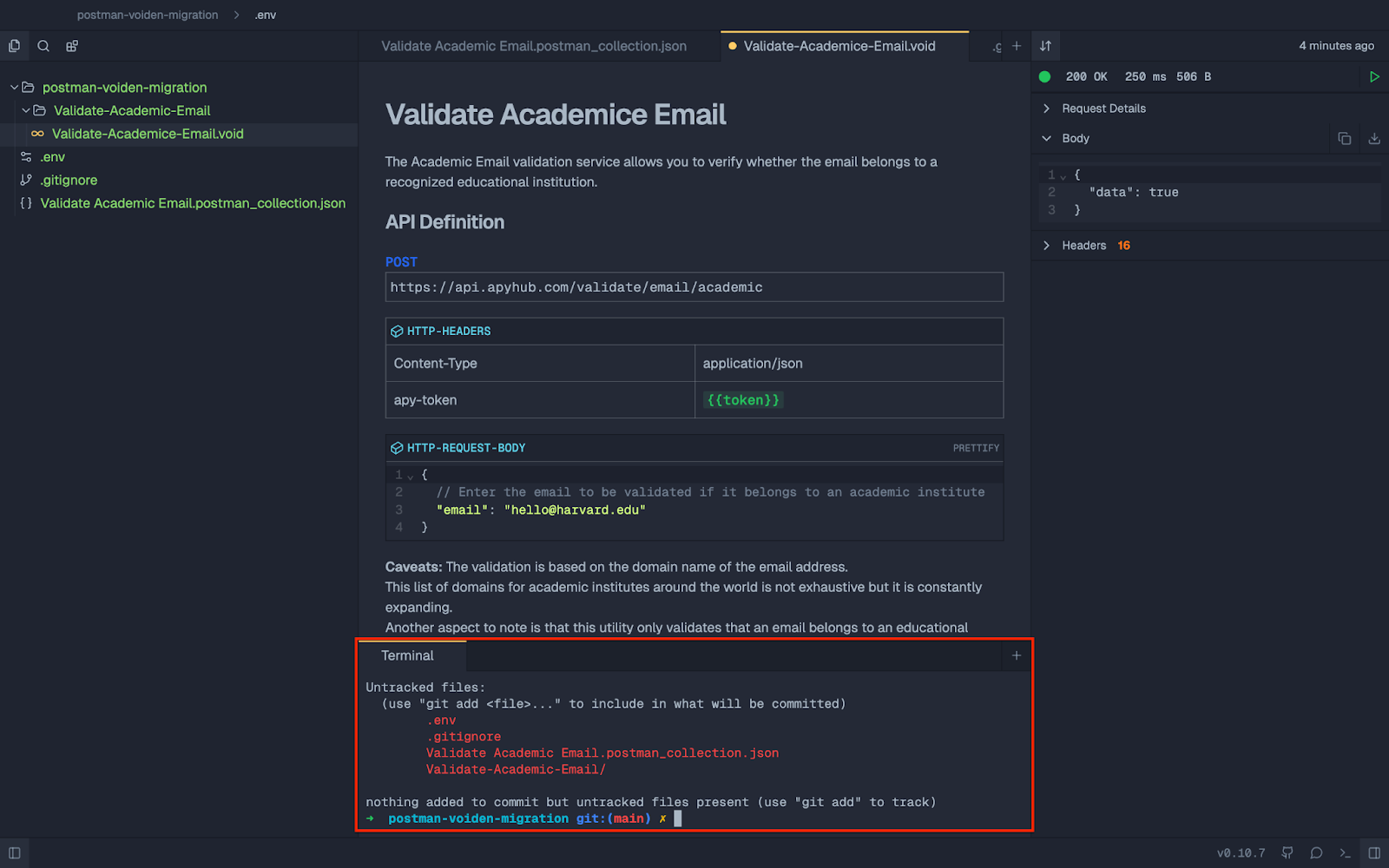Toggle left sidebar icon in status bar
The image size is (1389, 868).
click(14, 852)
